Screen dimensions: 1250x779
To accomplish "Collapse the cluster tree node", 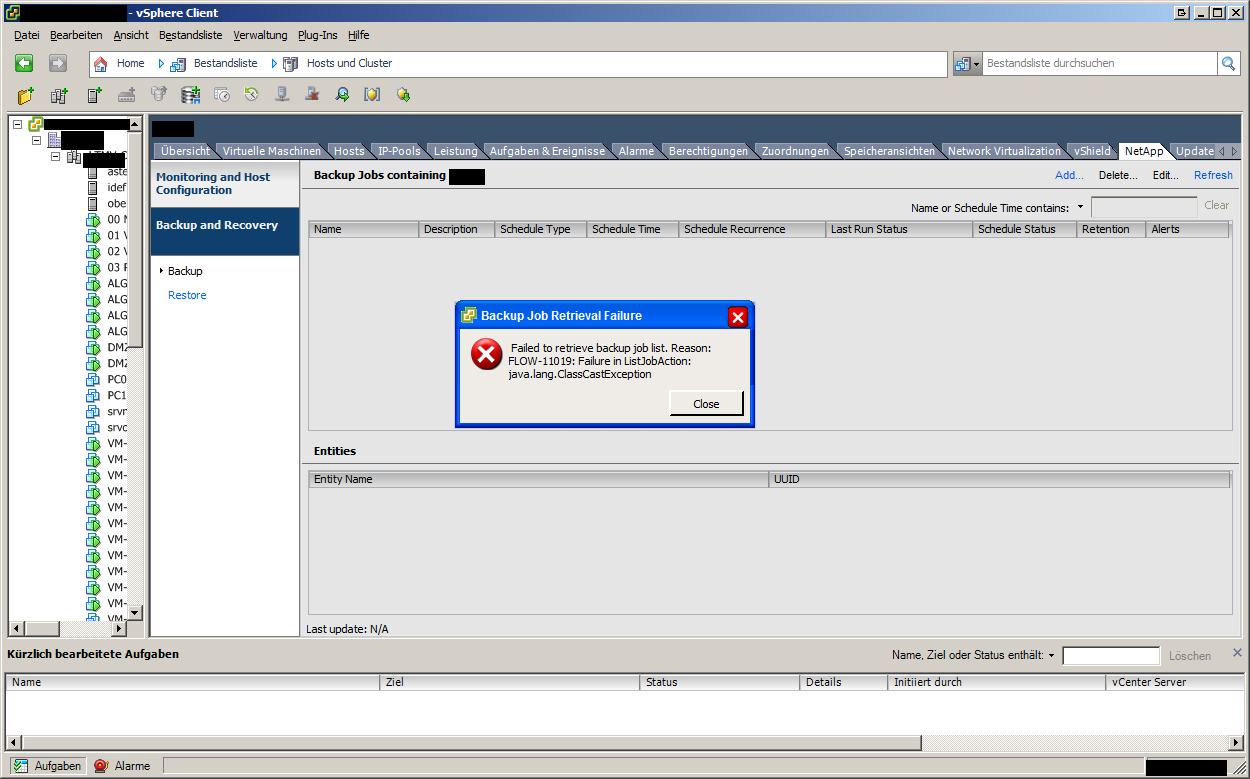I will tap(56, 157).
